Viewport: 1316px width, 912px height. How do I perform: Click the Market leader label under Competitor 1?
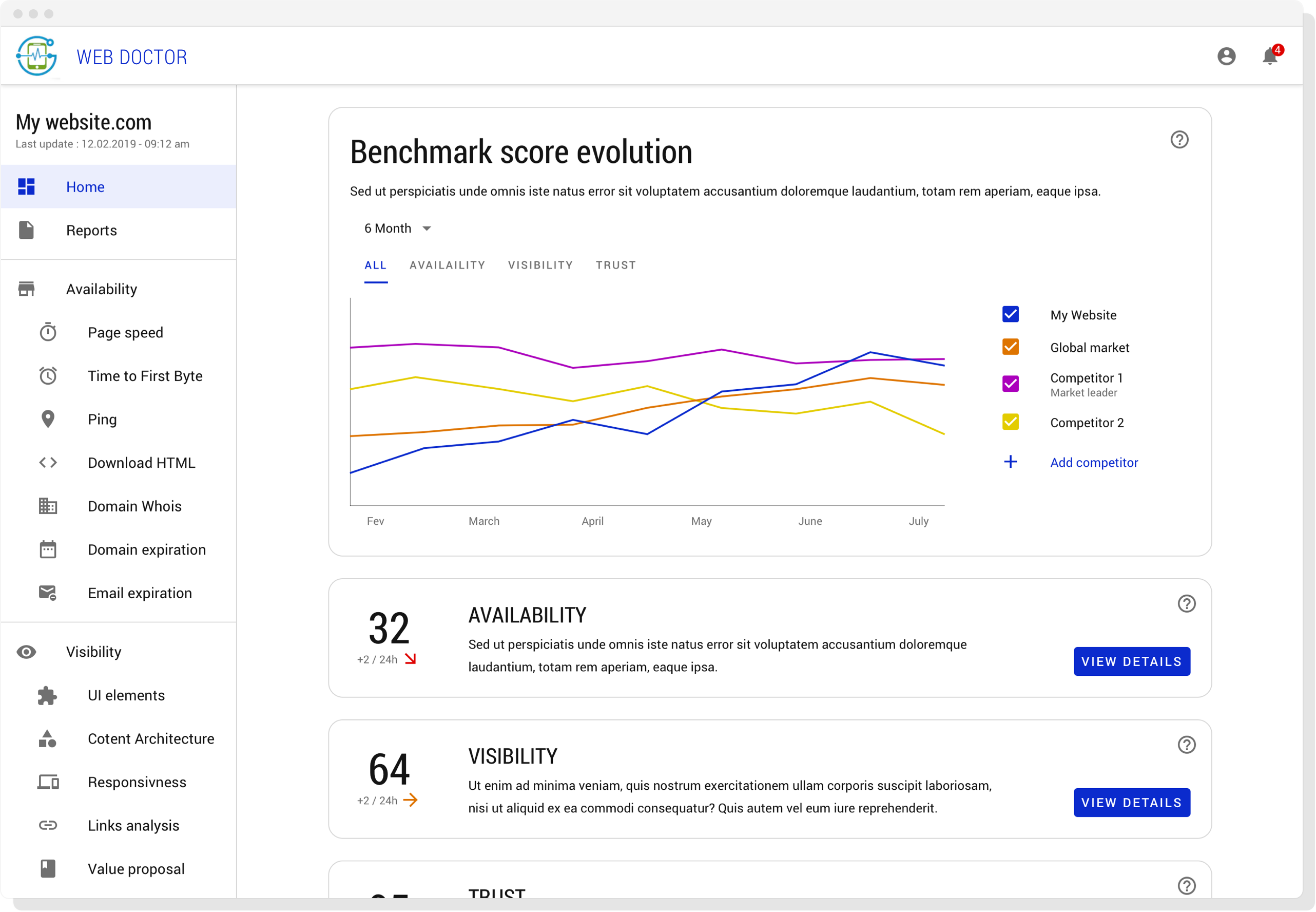point(1083,392)
